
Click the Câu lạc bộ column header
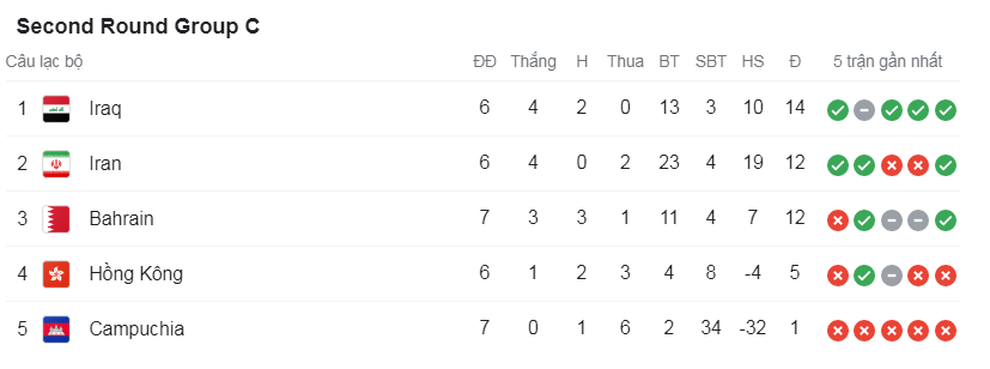(x=44, y=62)
